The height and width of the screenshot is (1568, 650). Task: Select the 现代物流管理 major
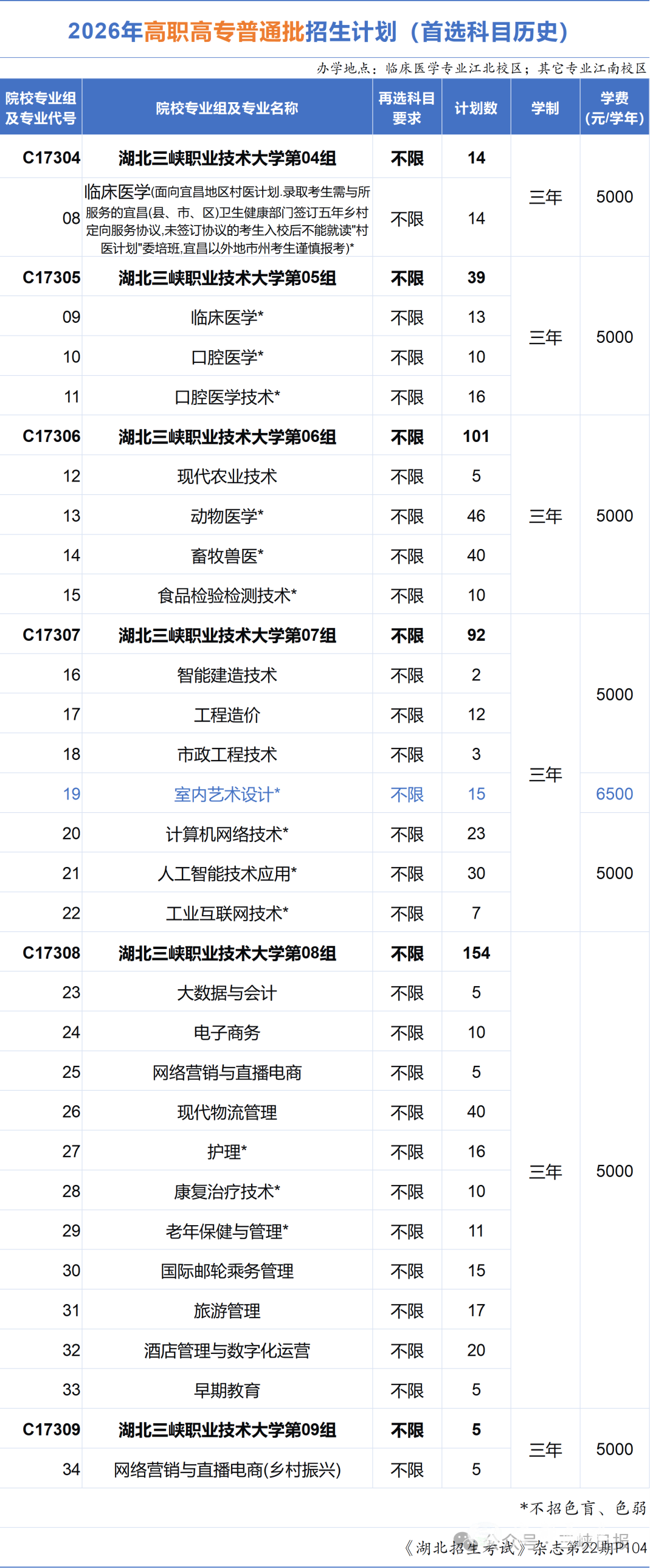click(227, 1112)
